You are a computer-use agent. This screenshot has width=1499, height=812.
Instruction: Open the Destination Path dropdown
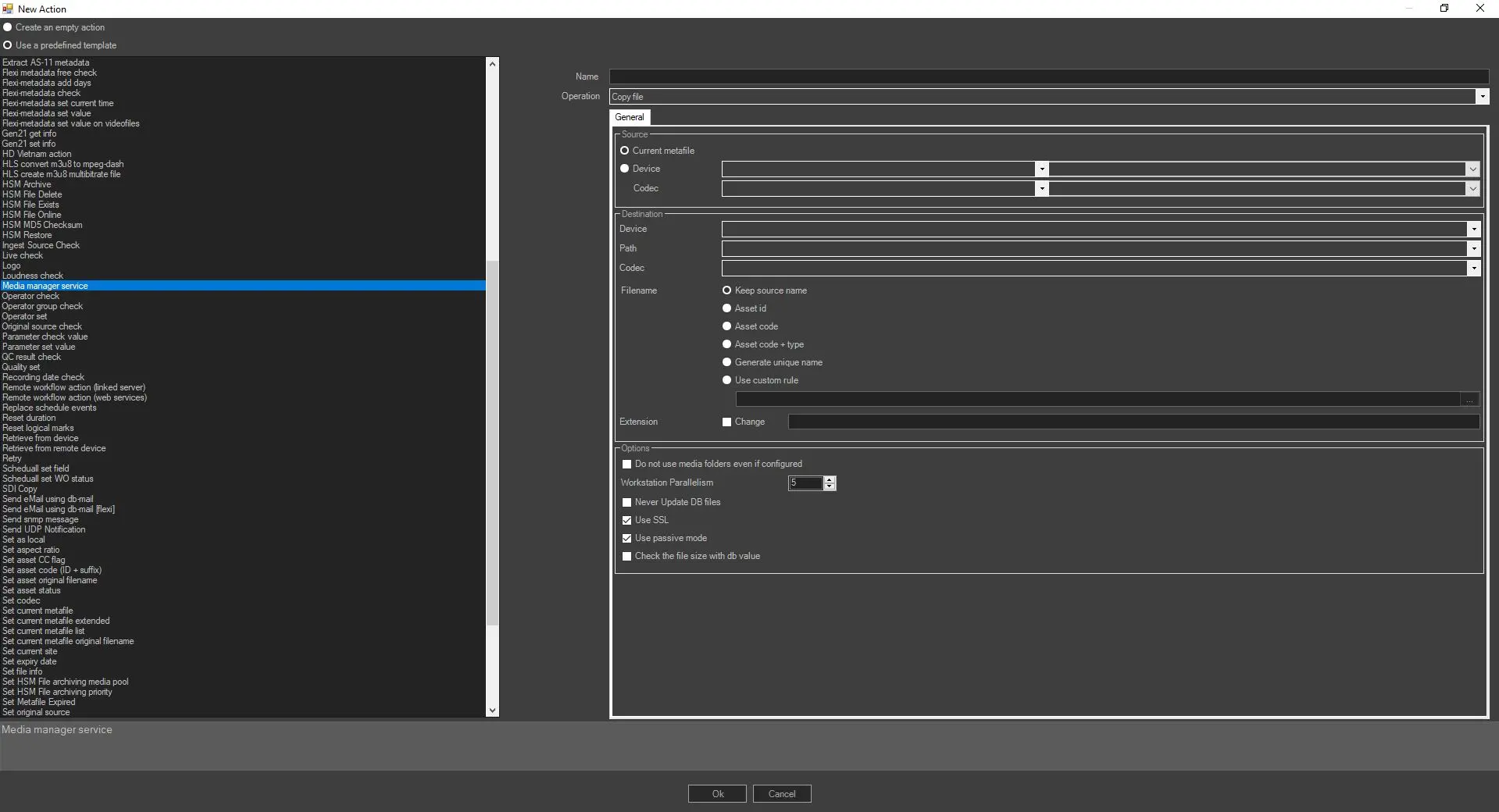tap(1473, 249)
